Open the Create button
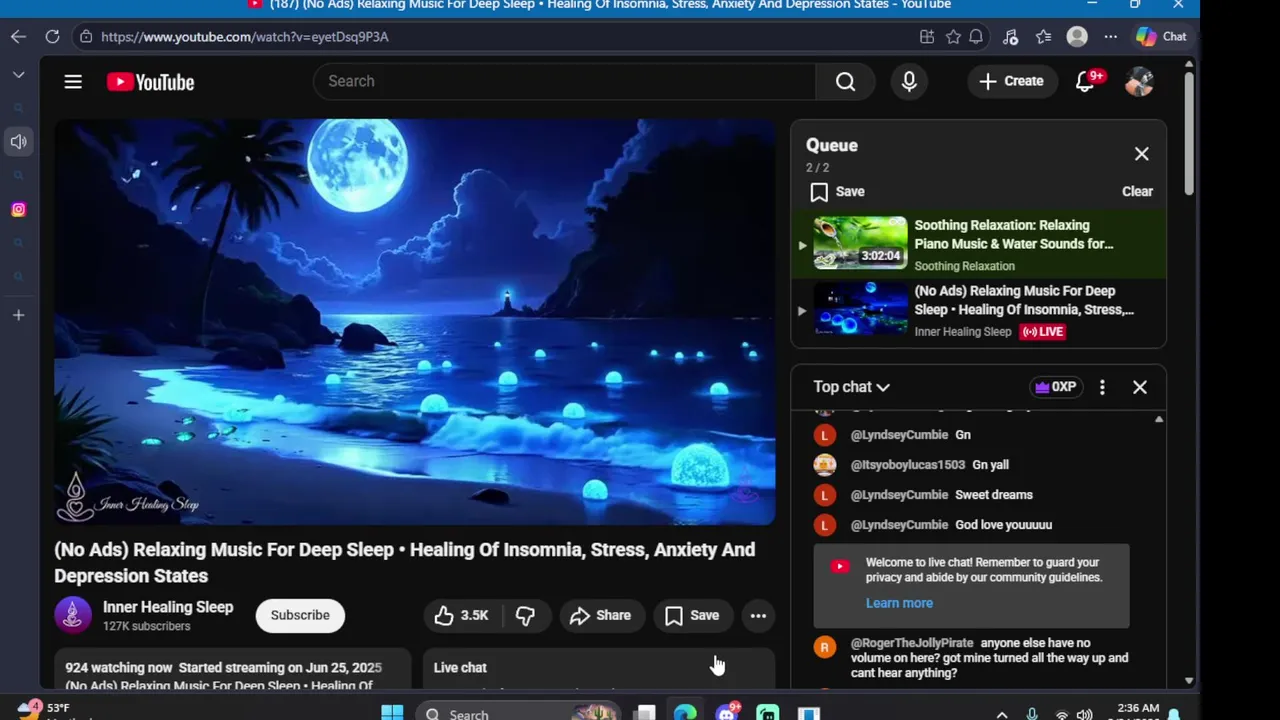The image size is (1280, 720). coord(1011,81)
